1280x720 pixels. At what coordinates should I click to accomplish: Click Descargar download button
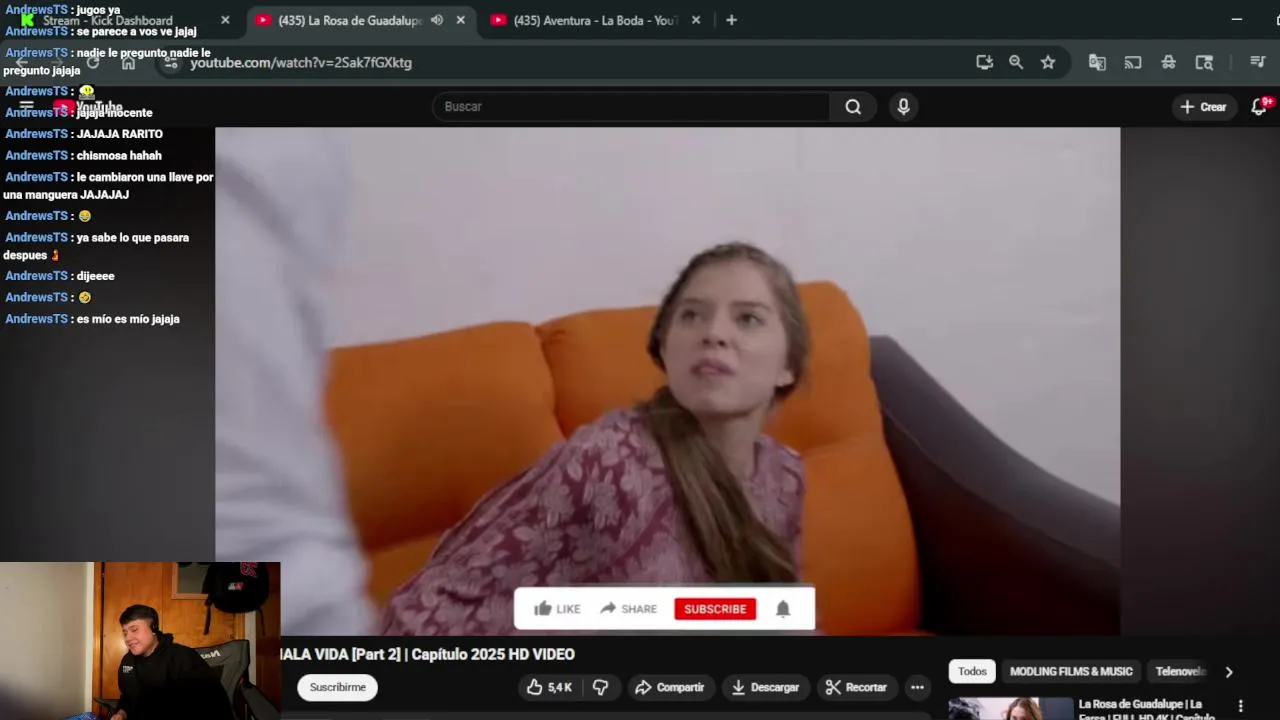click(766, 687)
